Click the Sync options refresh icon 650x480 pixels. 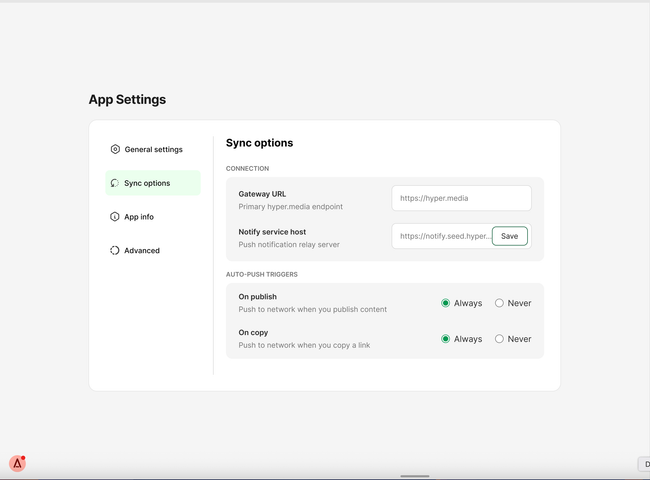115,183
